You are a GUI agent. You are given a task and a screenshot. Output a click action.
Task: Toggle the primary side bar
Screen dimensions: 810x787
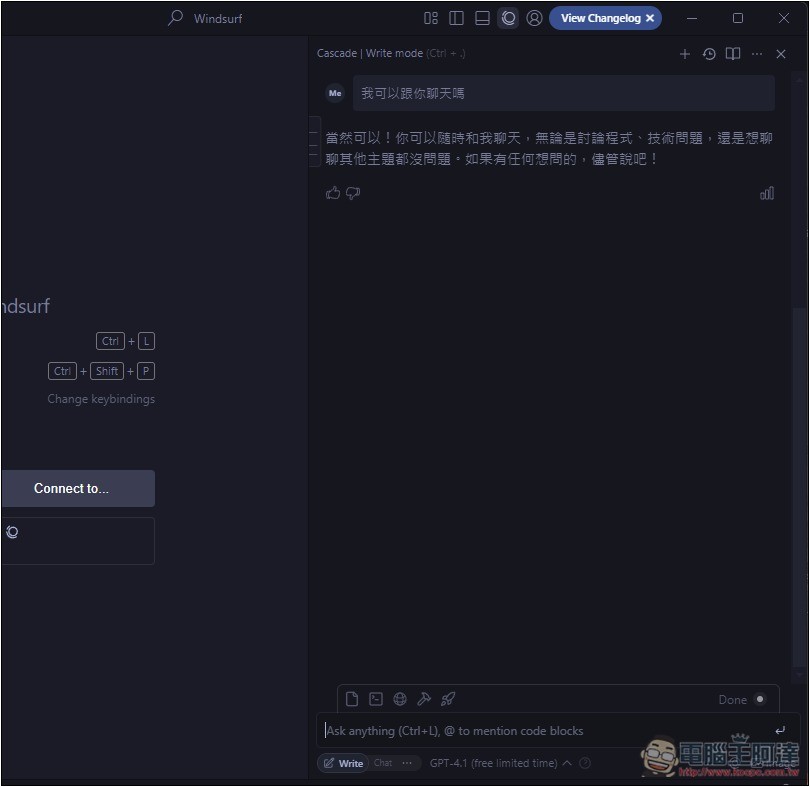click(457, 18)
